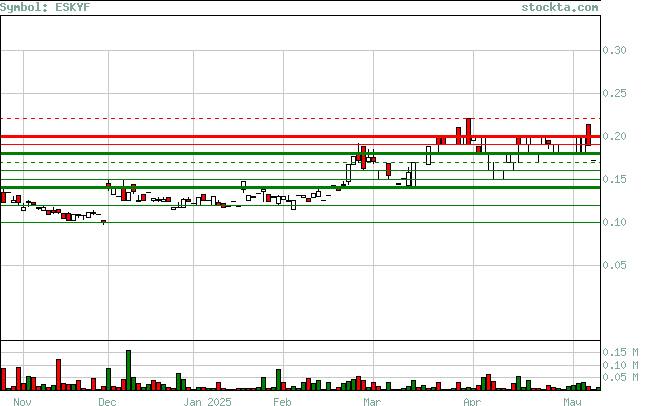Click the Feb date axis label

(282, 401)
